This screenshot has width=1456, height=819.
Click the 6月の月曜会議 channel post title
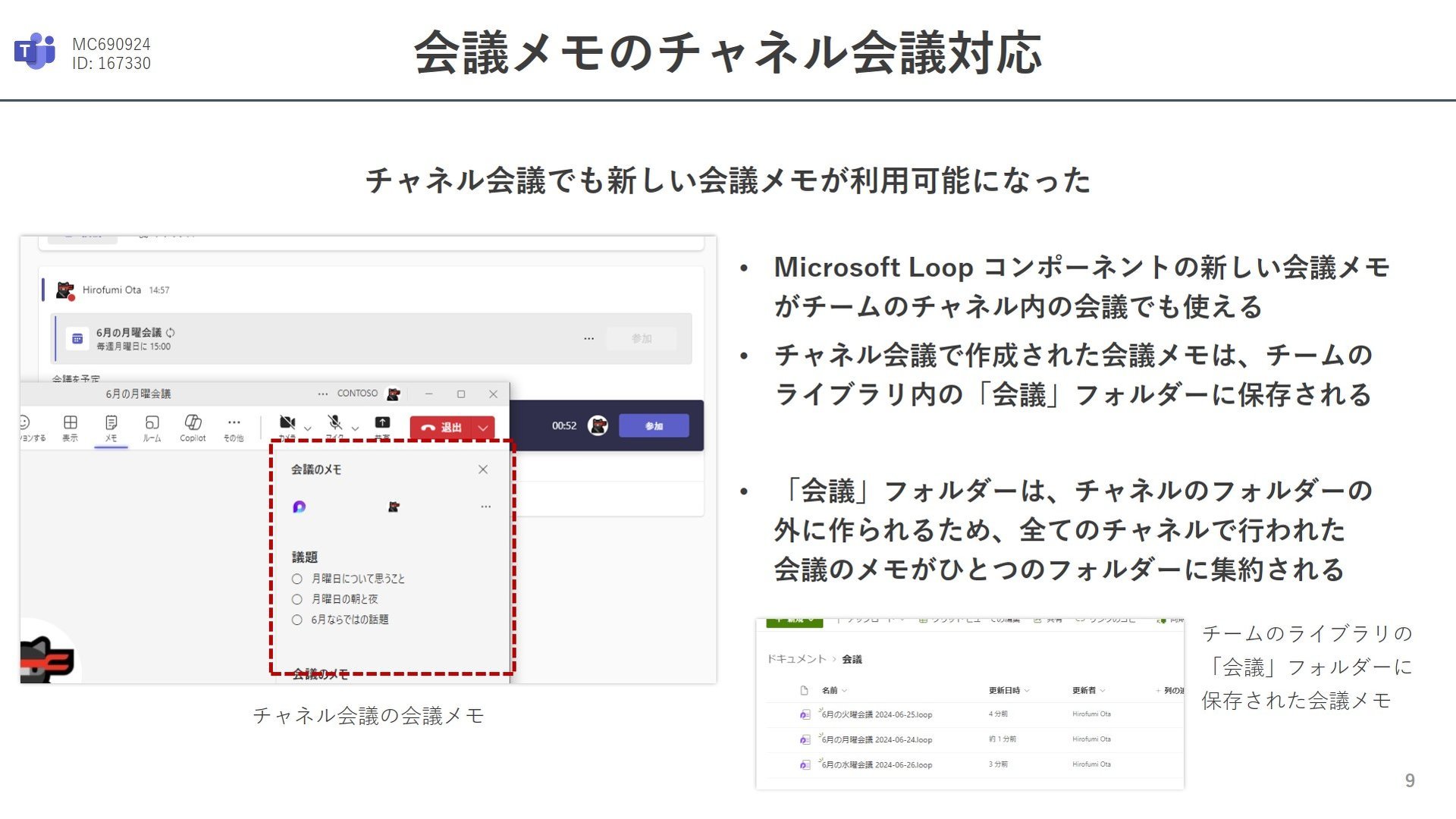(x=129, y=332)
